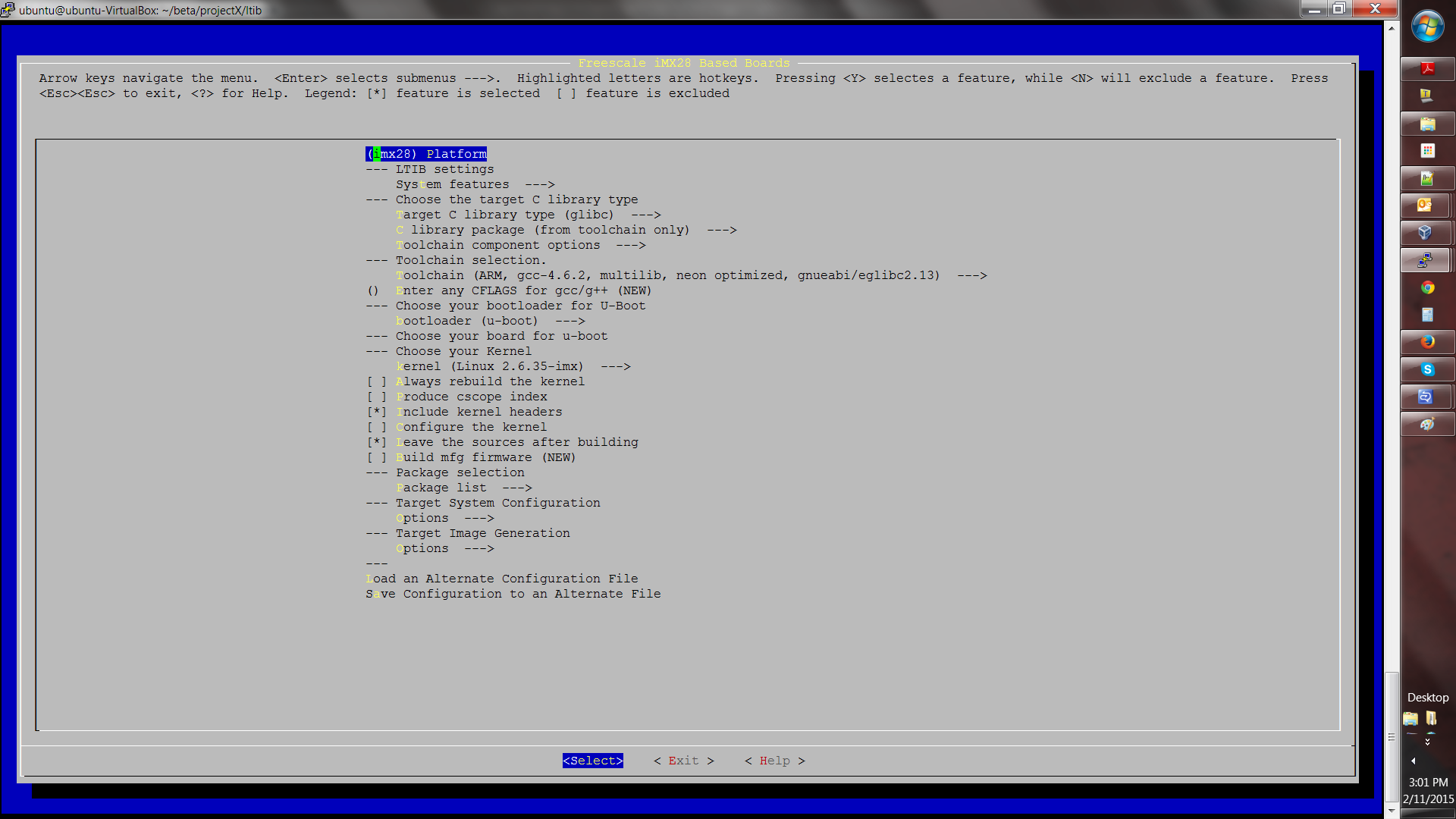Open Adobe Reader from taskbar

tap(1427, 69)
